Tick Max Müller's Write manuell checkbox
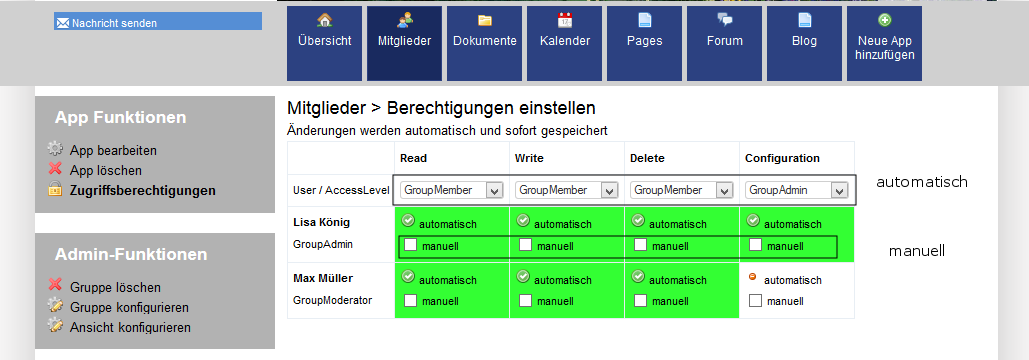This screenshot has width=1029, height=360. point(526,300)
